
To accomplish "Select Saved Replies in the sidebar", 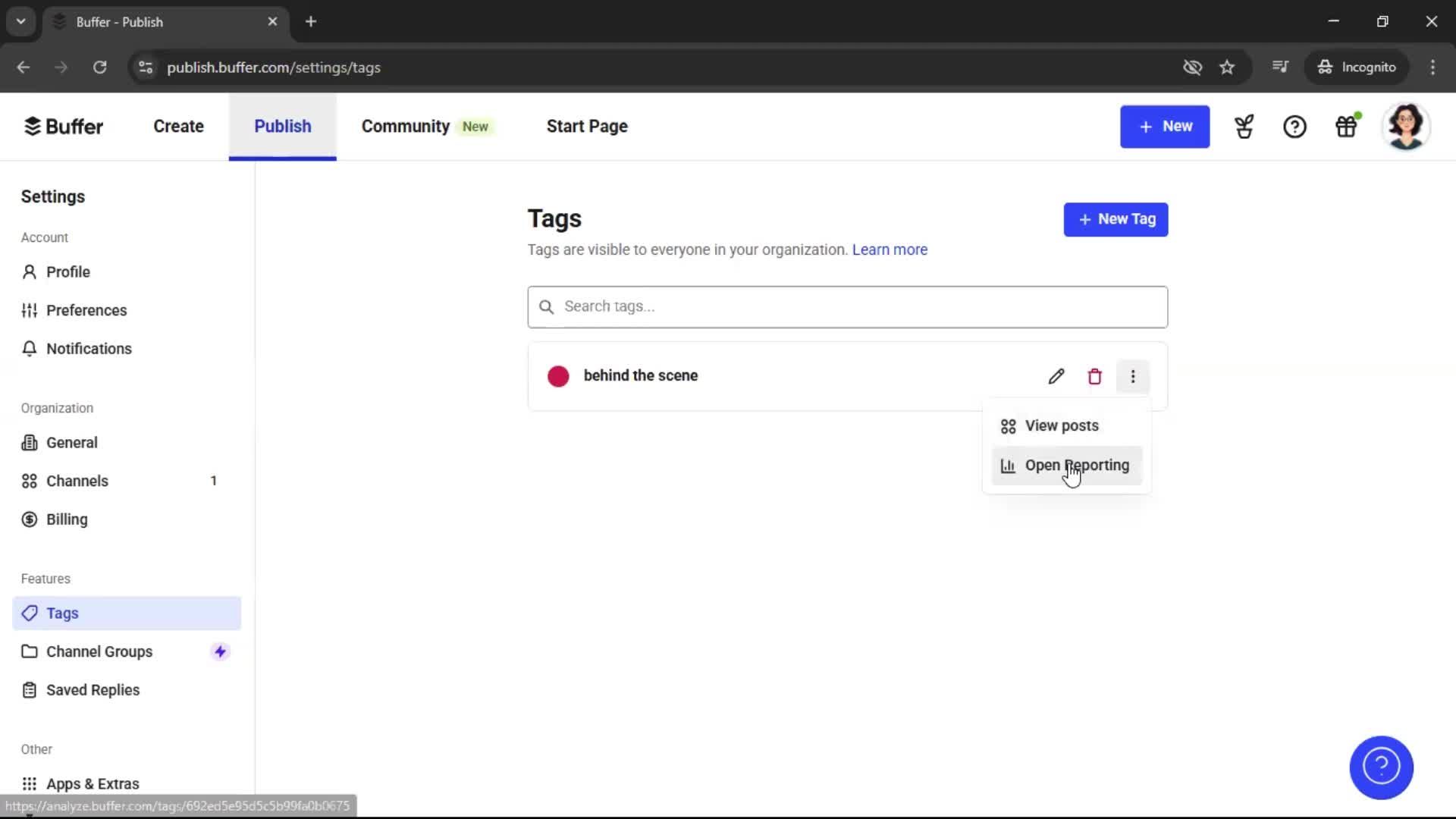I will (x=92, y=690).
